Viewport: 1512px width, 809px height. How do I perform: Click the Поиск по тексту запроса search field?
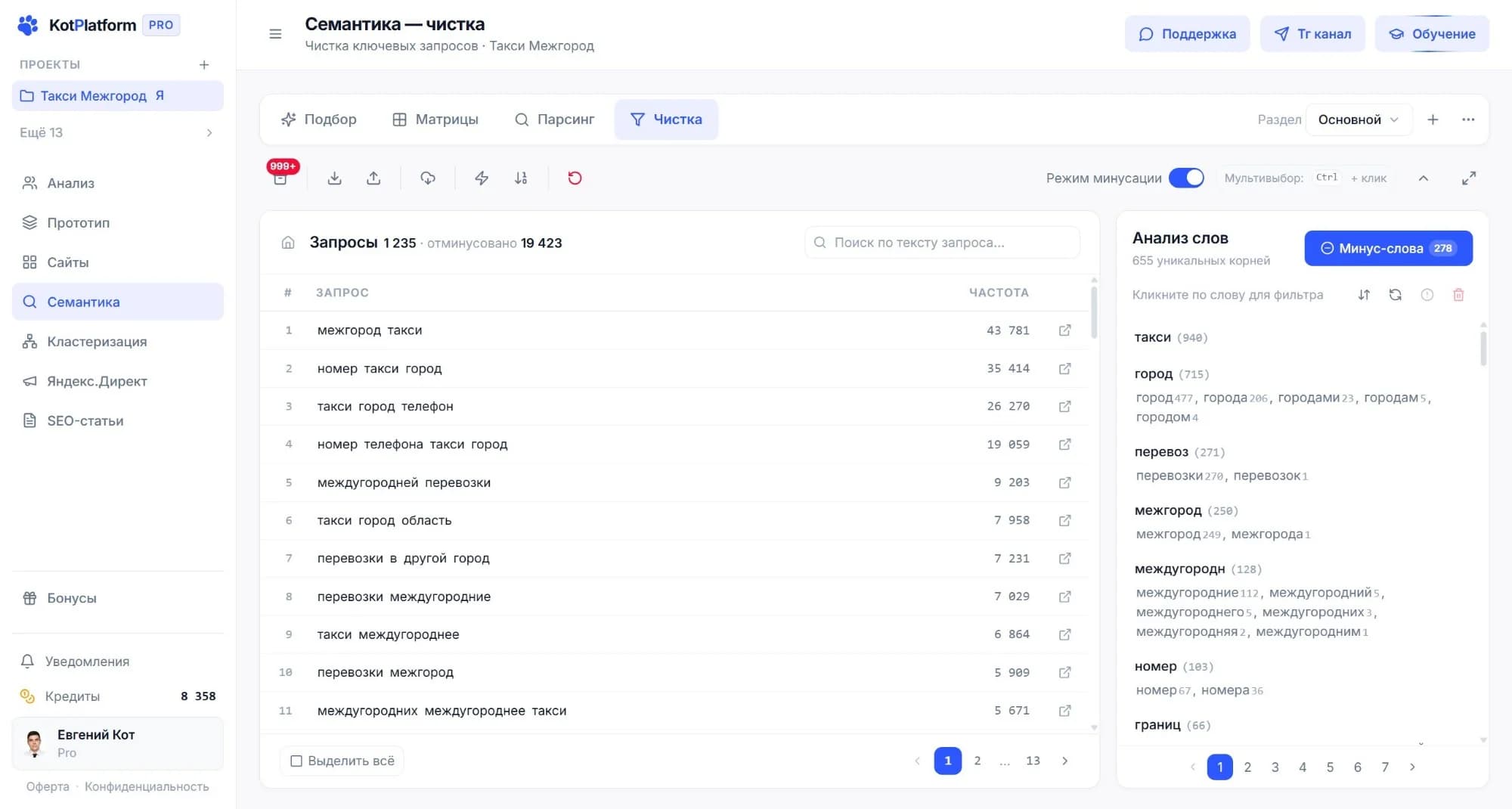point(942,243)
